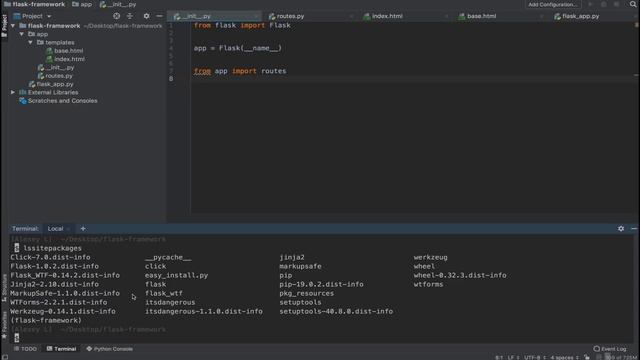Select base.html in project tree
The width and height of the screenshot is (640, 360).
pyautogui.click(x=64, y=51)
